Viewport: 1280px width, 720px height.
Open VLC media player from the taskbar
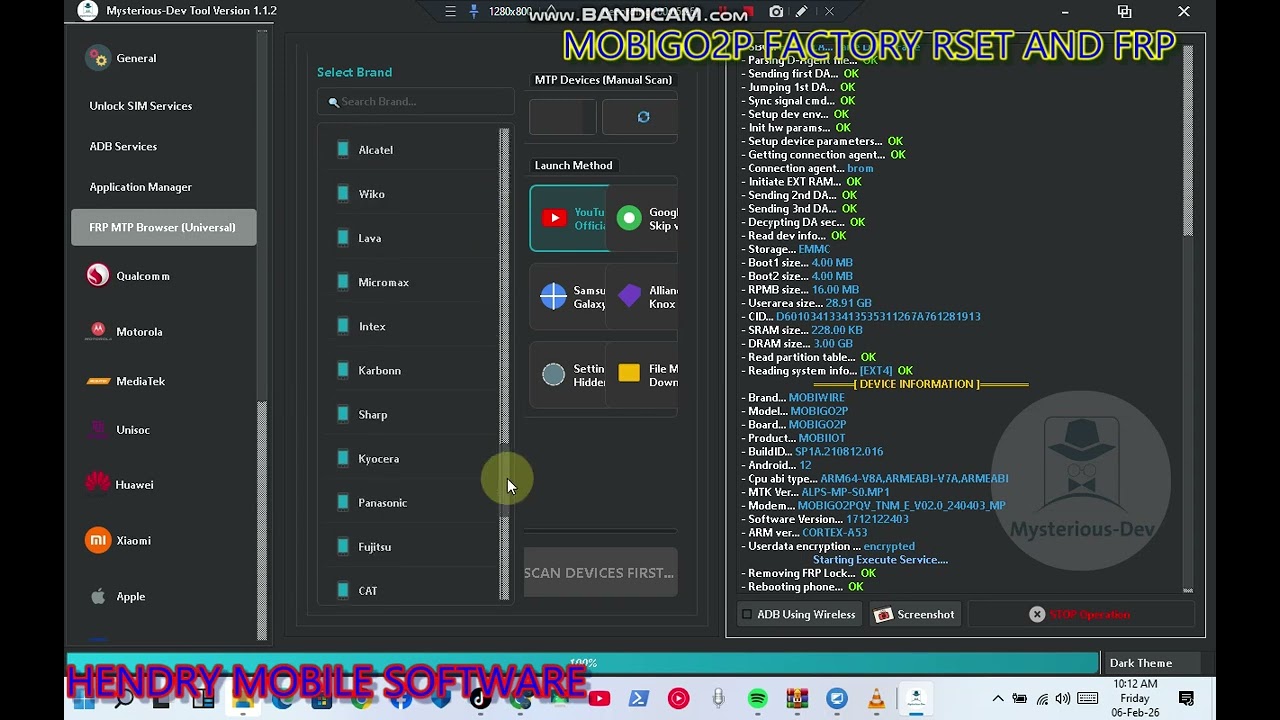876,698
